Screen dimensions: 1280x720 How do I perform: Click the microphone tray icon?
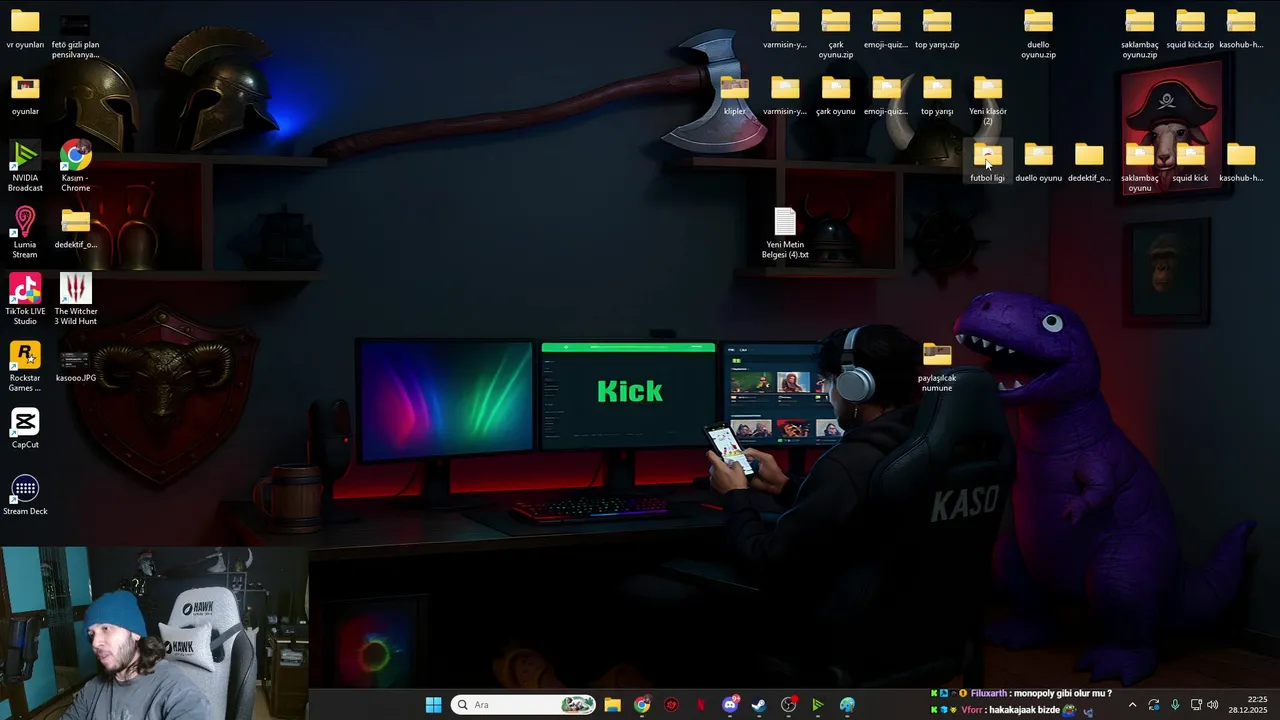click(x=1175, y=705)
